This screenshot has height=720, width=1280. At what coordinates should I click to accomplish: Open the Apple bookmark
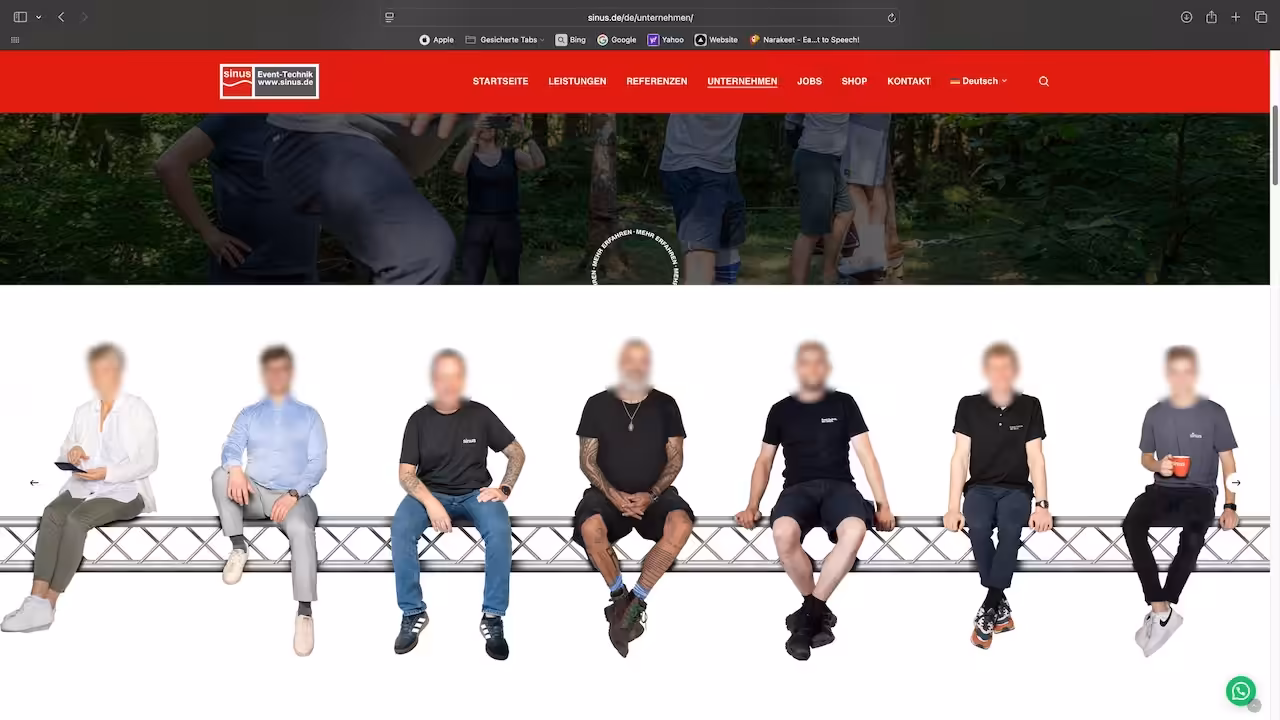[436, 40]
